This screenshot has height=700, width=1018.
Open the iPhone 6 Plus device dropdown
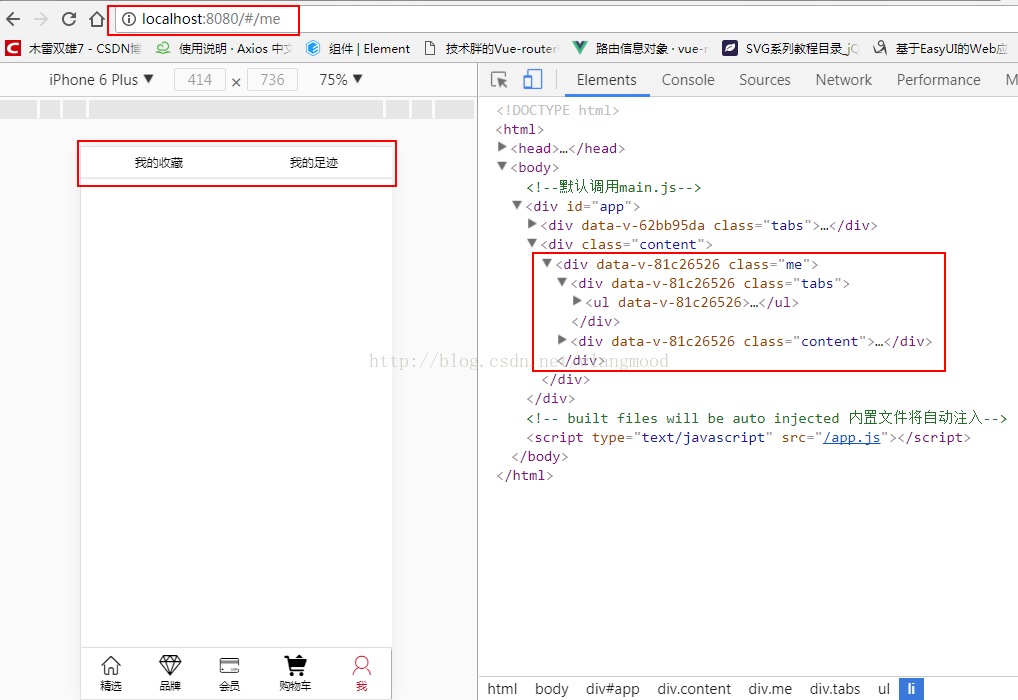pyautogui.click(x=101, y=79)
